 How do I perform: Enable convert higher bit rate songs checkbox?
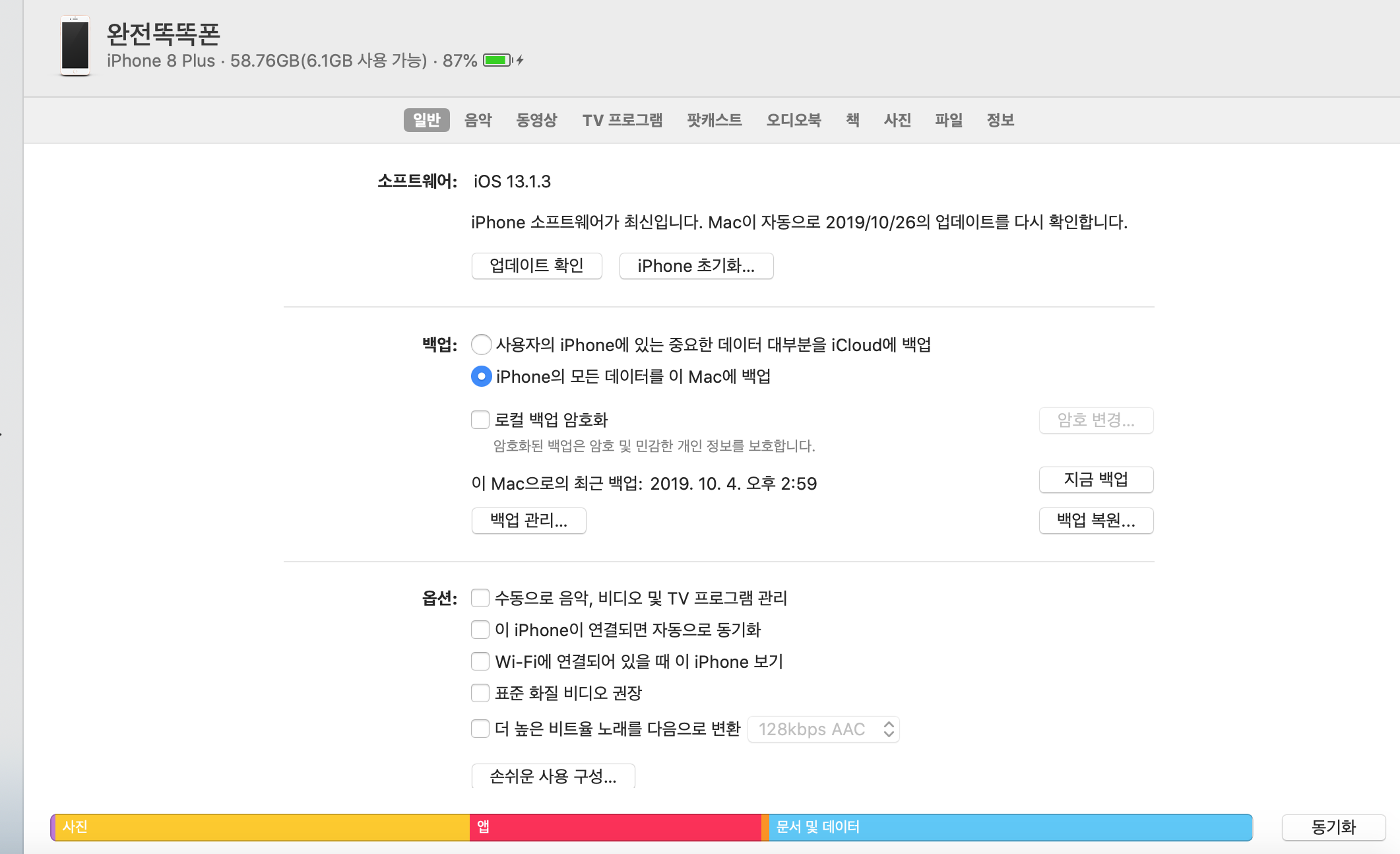(480, 729)
